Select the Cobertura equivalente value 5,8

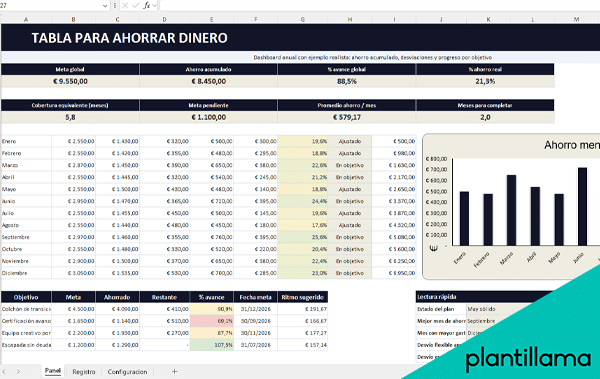click(70, 117)
